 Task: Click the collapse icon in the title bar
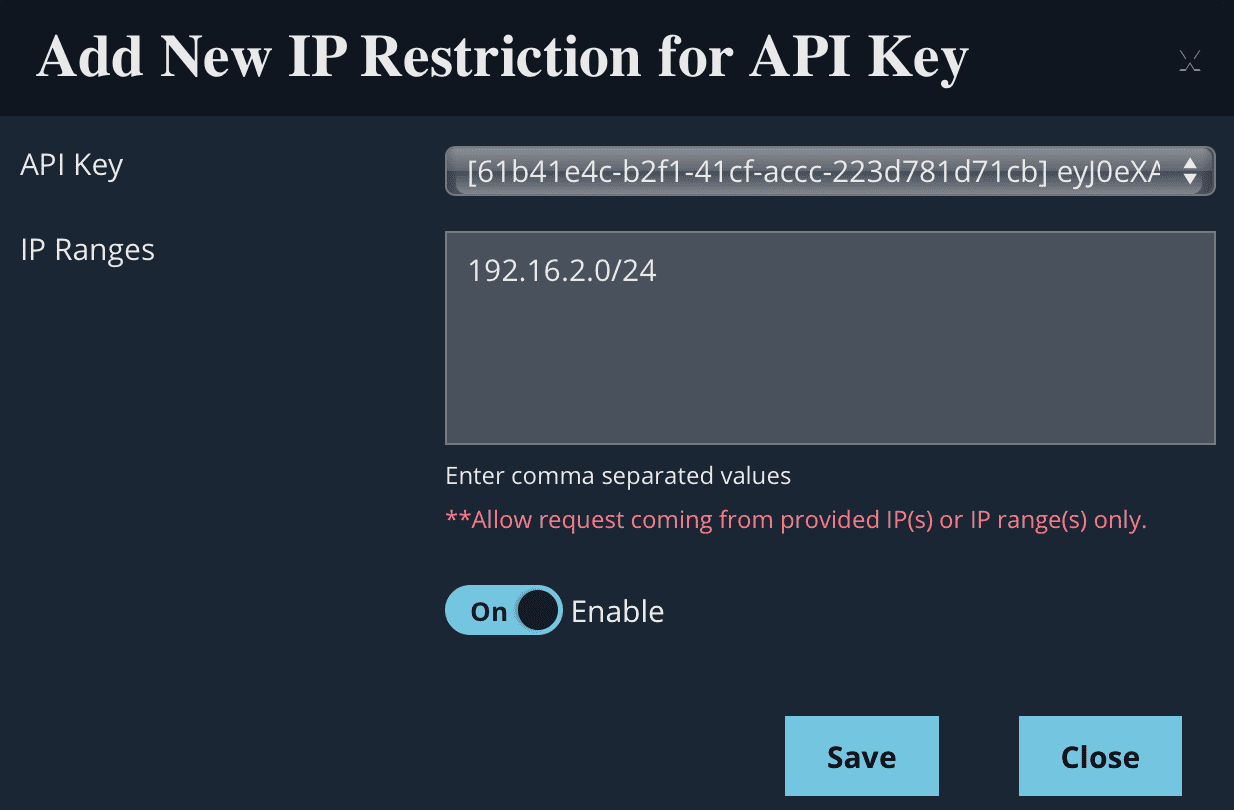[1190, 60]
